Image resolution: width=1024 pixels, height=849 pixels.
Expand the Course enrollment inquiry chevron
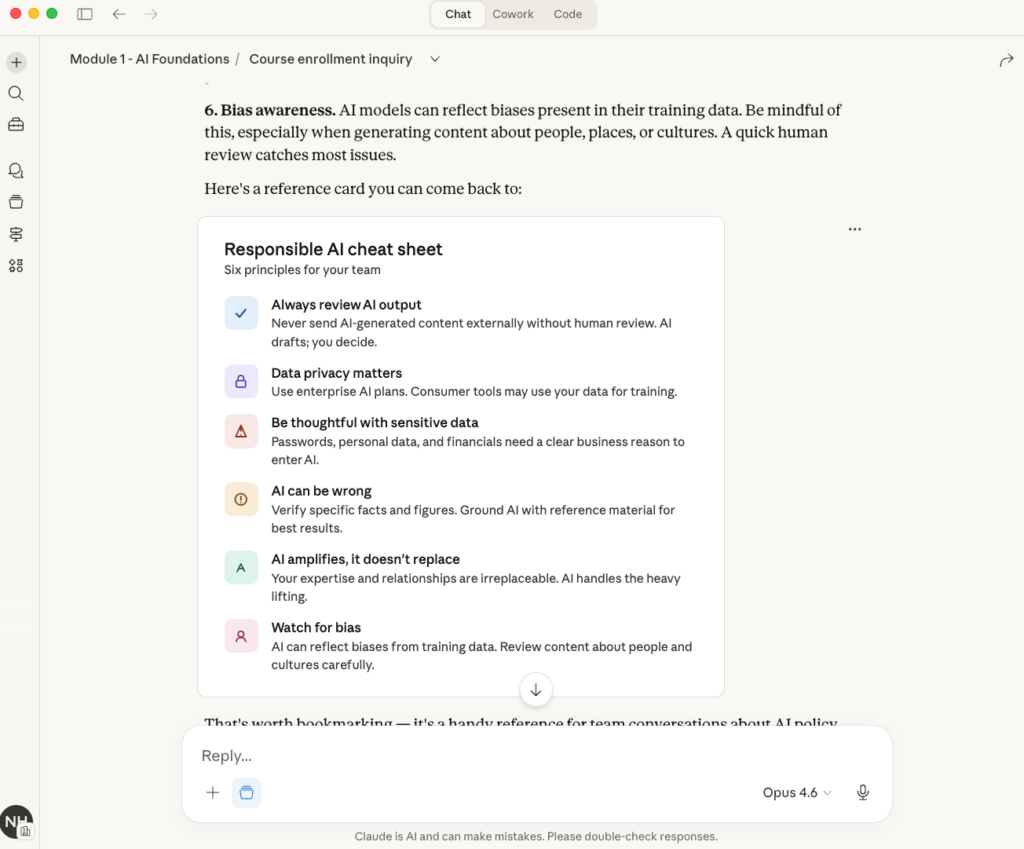[435, 59]
